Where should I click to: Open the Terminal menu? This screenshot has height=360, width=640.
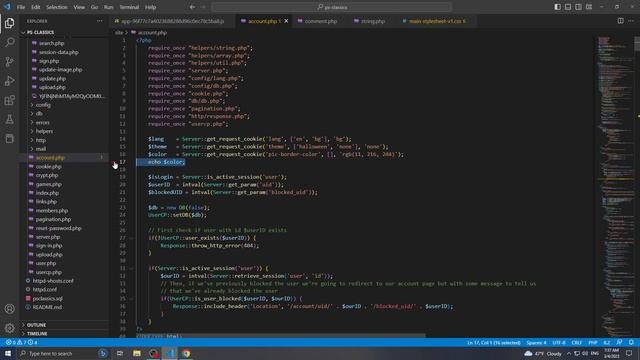click(129, 7)
